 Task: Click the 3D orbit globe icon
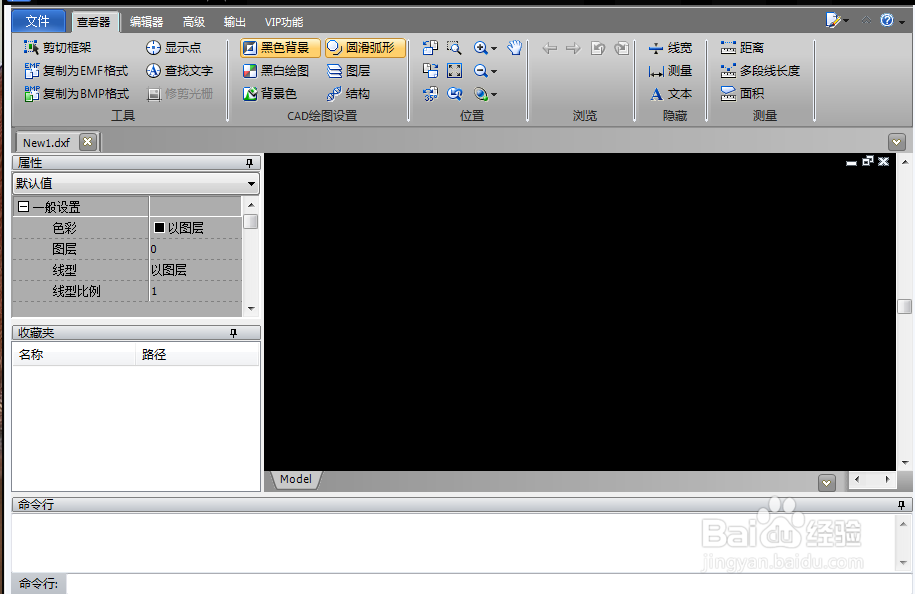480,93
